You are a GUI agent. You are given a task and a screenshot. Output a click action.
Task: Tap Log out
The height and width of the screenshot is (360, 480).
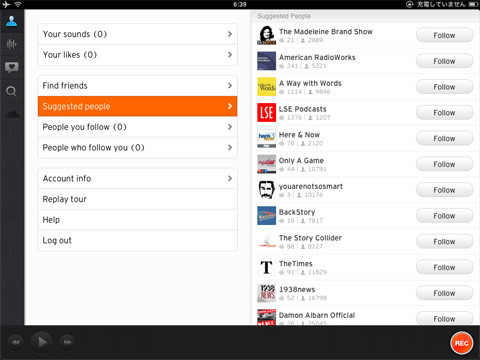[x=137, y=240]
